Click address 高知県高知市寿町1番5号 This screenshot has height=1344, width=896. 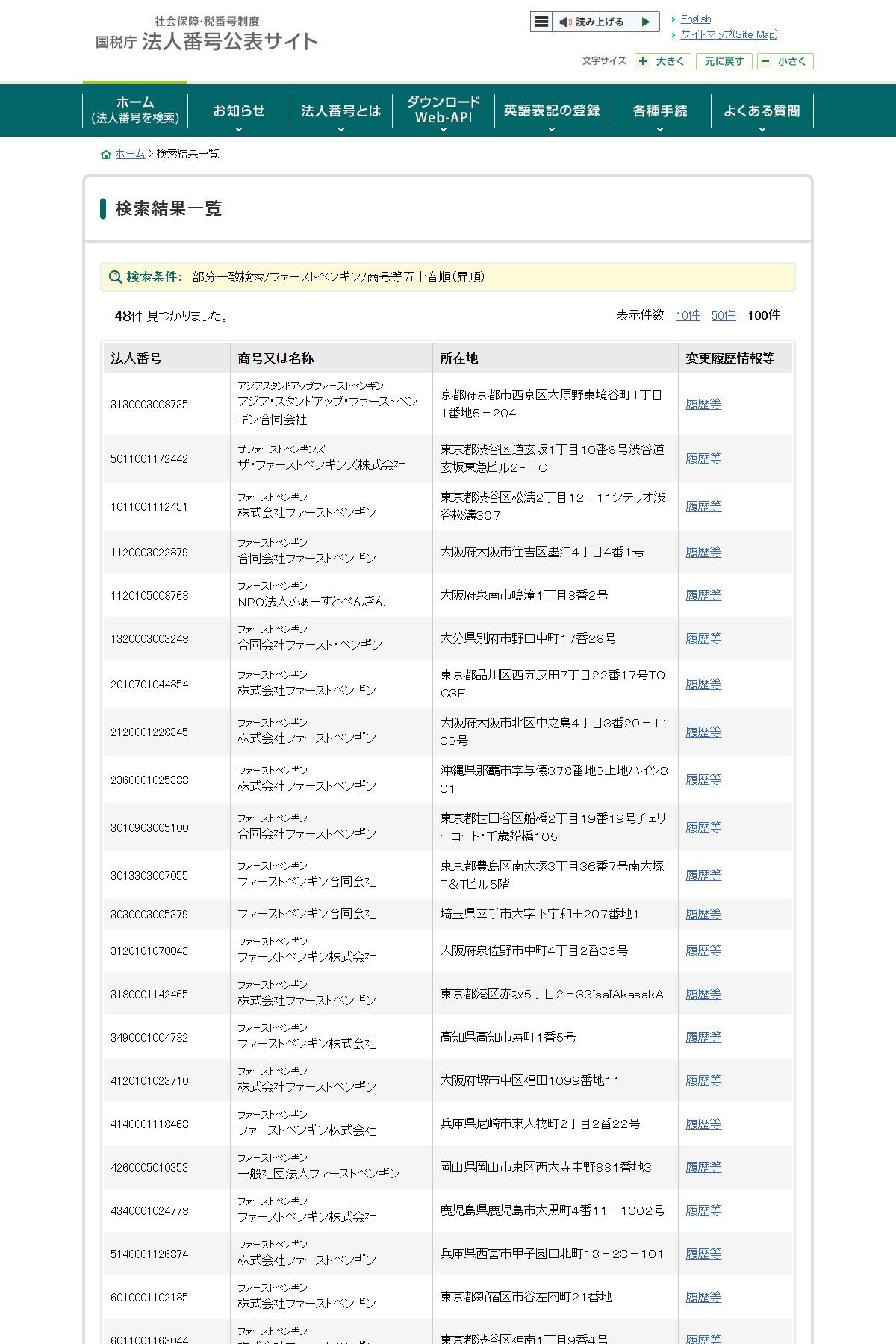508,1037
